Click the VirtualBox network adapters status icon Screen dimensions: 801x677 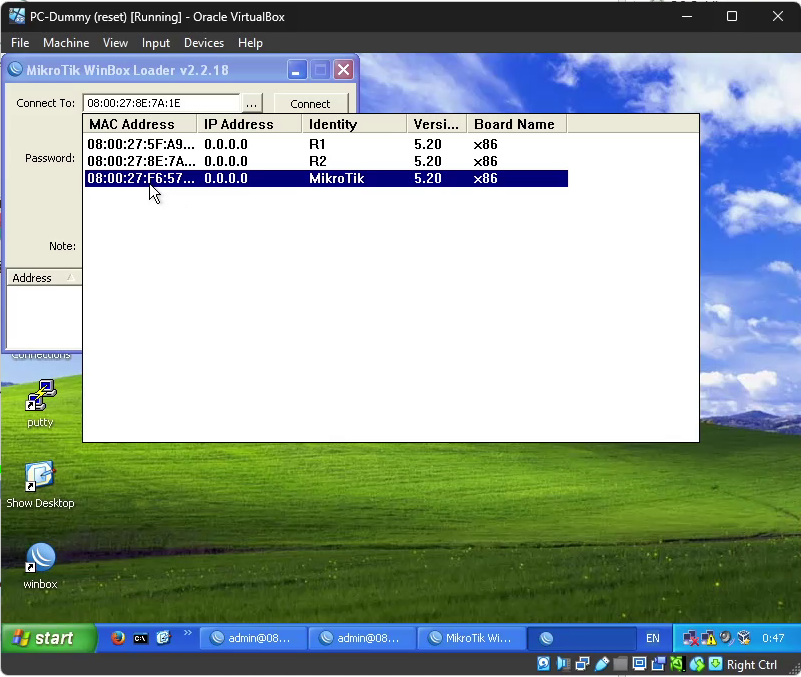582,664
